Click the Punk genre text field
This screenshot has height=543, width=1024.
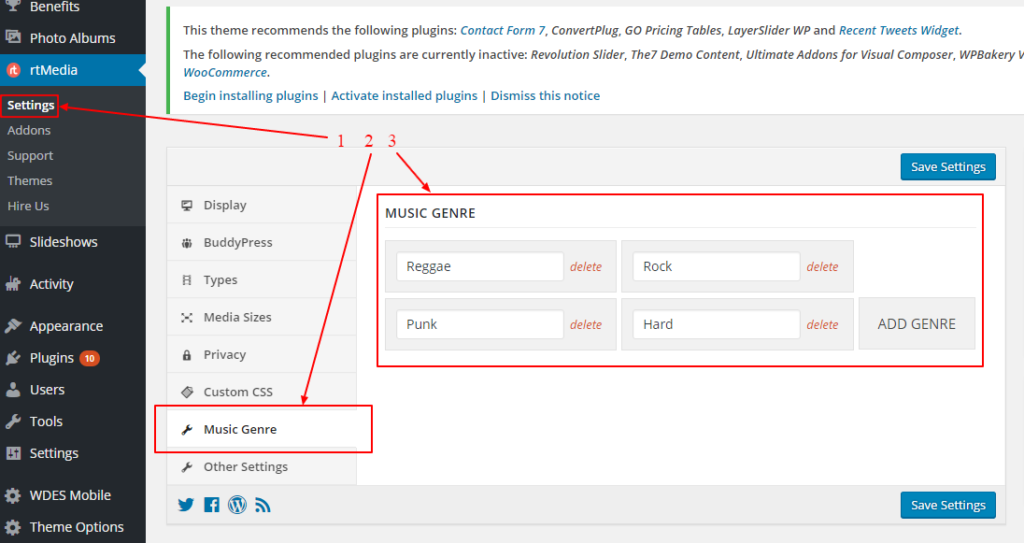[480, 324]
